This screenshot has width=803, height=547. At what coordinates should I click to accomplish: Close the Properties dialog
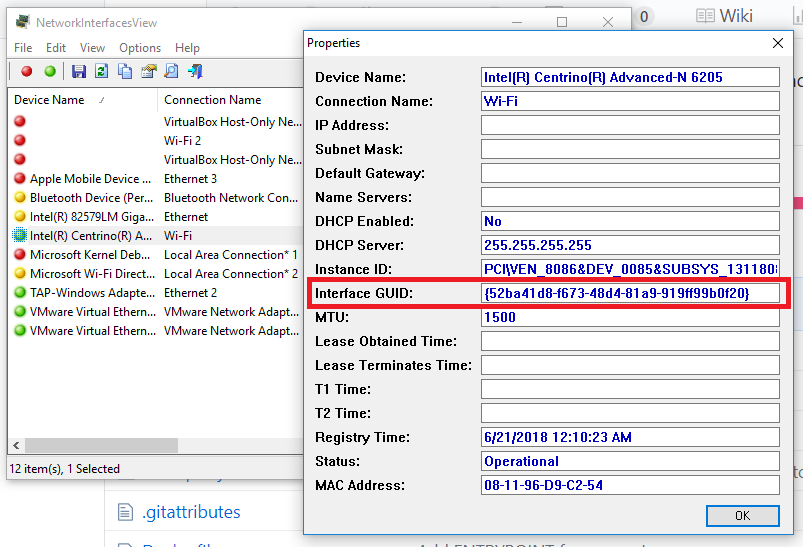point(778,43)
